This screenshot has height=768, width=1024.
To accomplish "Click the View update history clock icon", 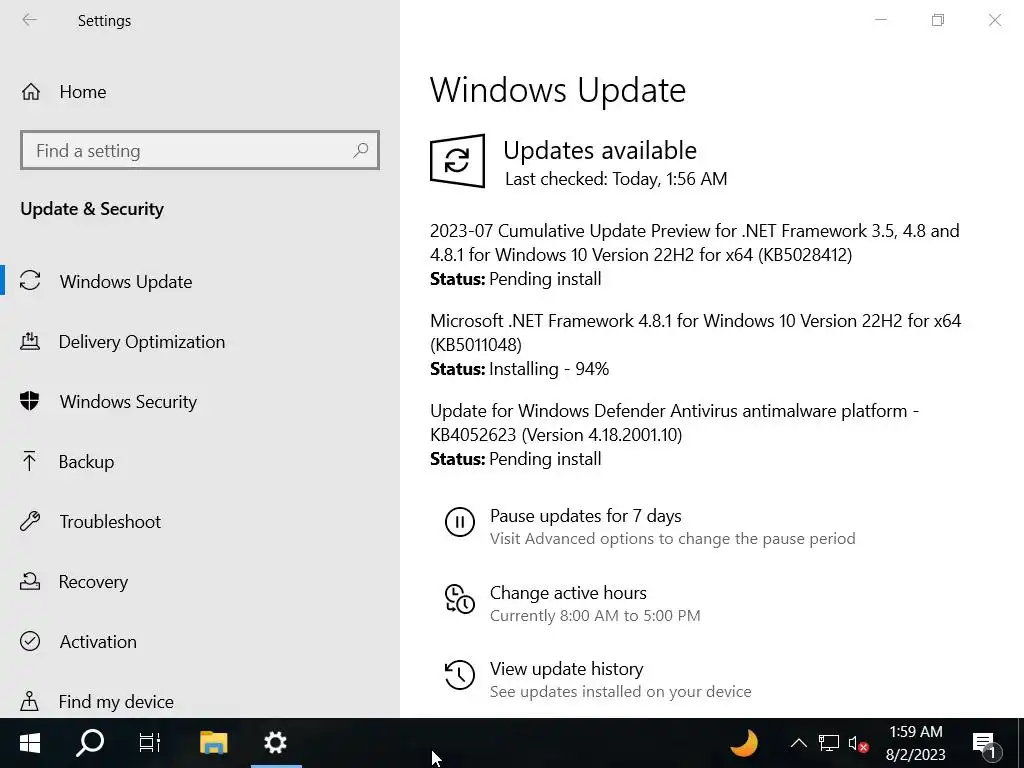I will [460, 675].
